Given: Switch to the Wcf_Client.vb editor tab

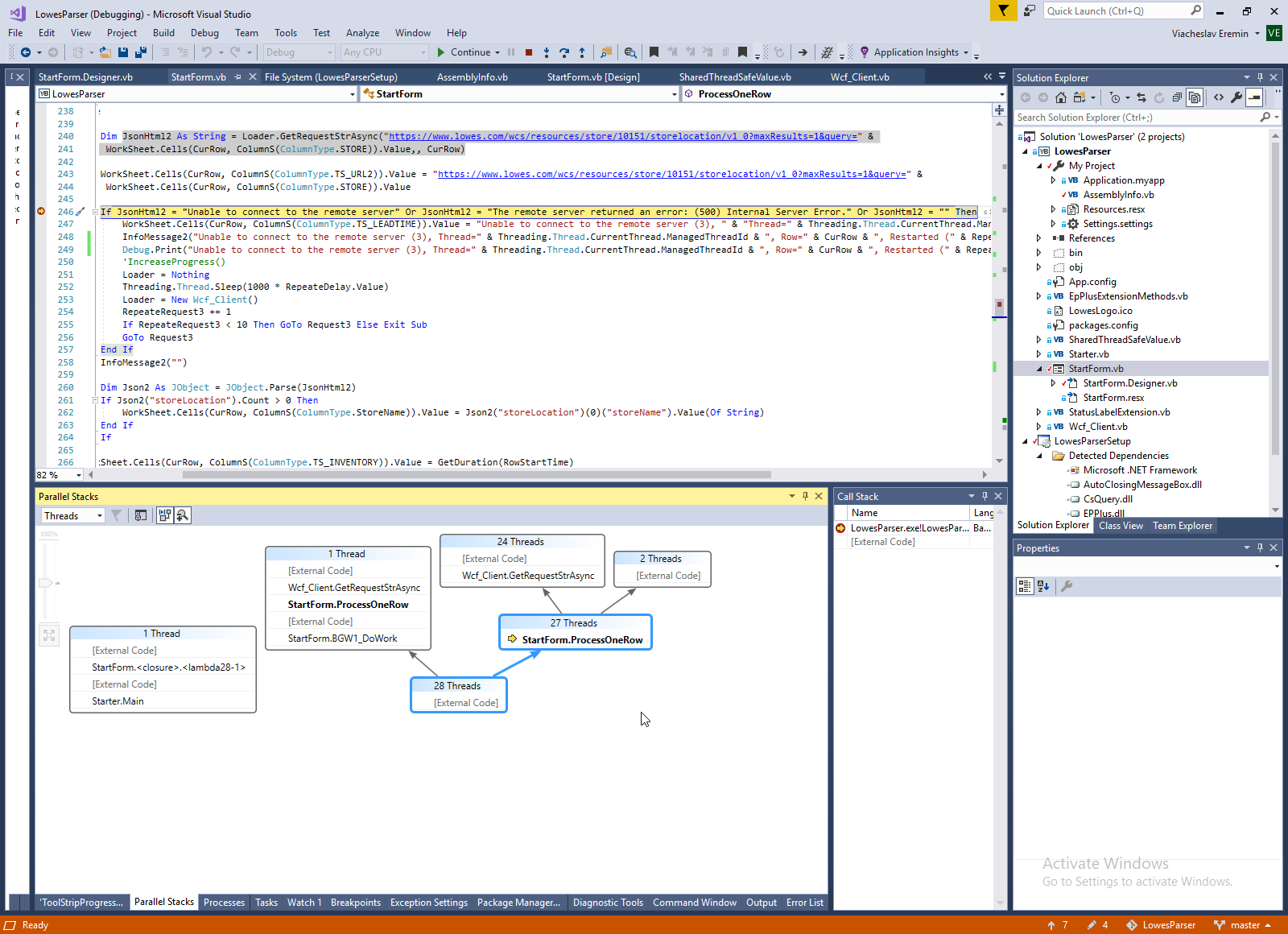Looking at the screenshot, I should [x=860, y=77].
